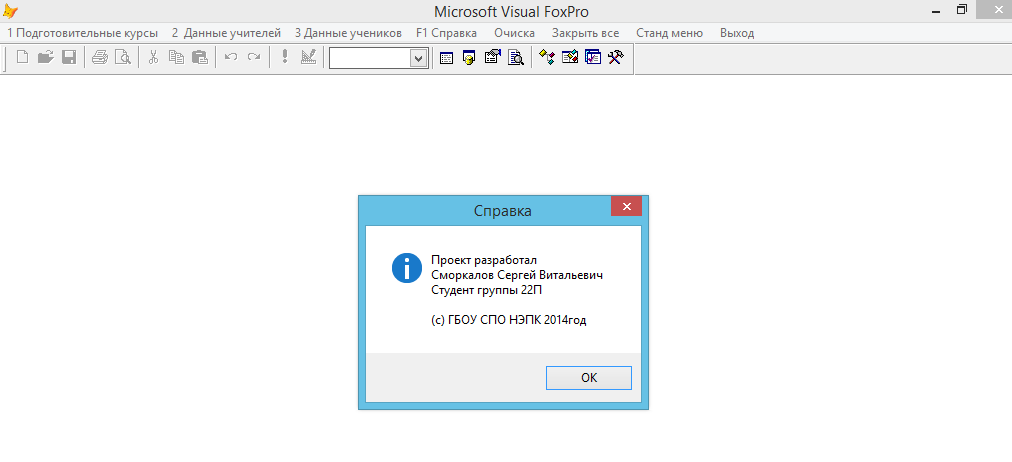Expand the database dropdown arrow in toolbar
Viewport: 1012px width, 462px height.
(419, 58)
